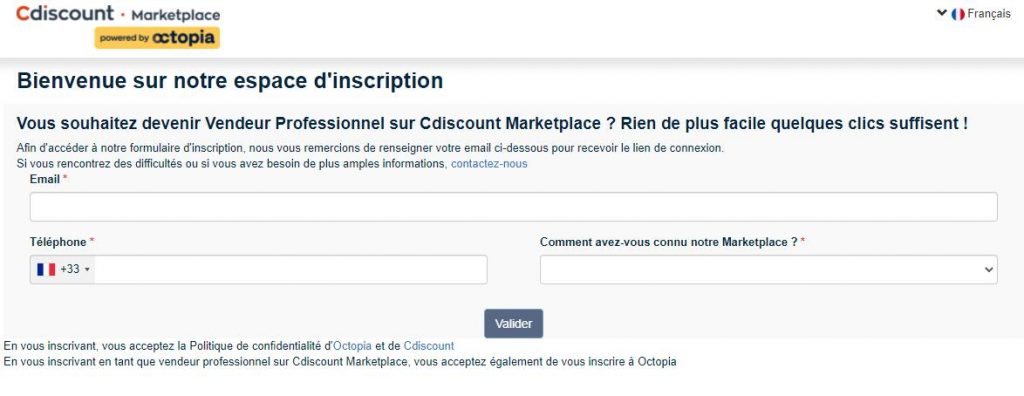Focus the Email input field
The height and width of the screenshot is (396, 1024).
tap(513, 206)
